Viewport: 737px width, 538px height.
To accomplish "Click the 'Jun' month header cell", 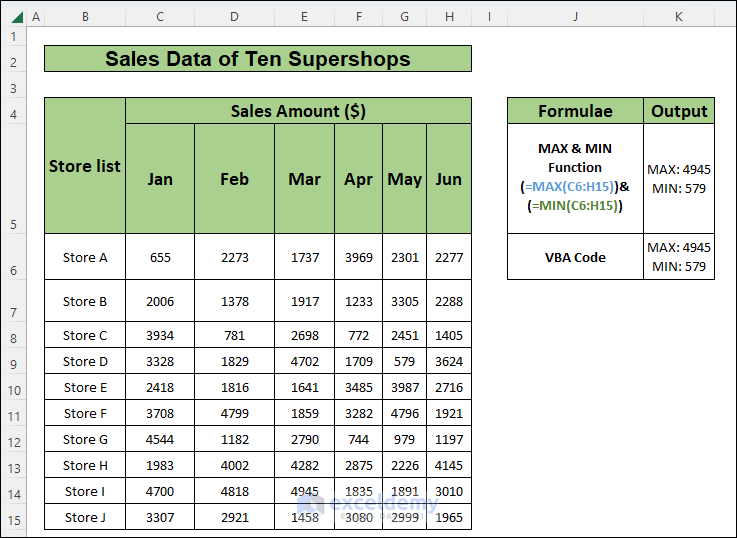I will coord(449,179).
